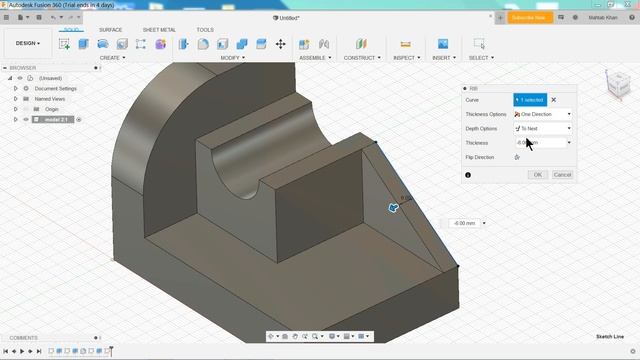Screen dimensions: 640x360
Task: Click the Subscribe Now button
Action: pos(529,18)
